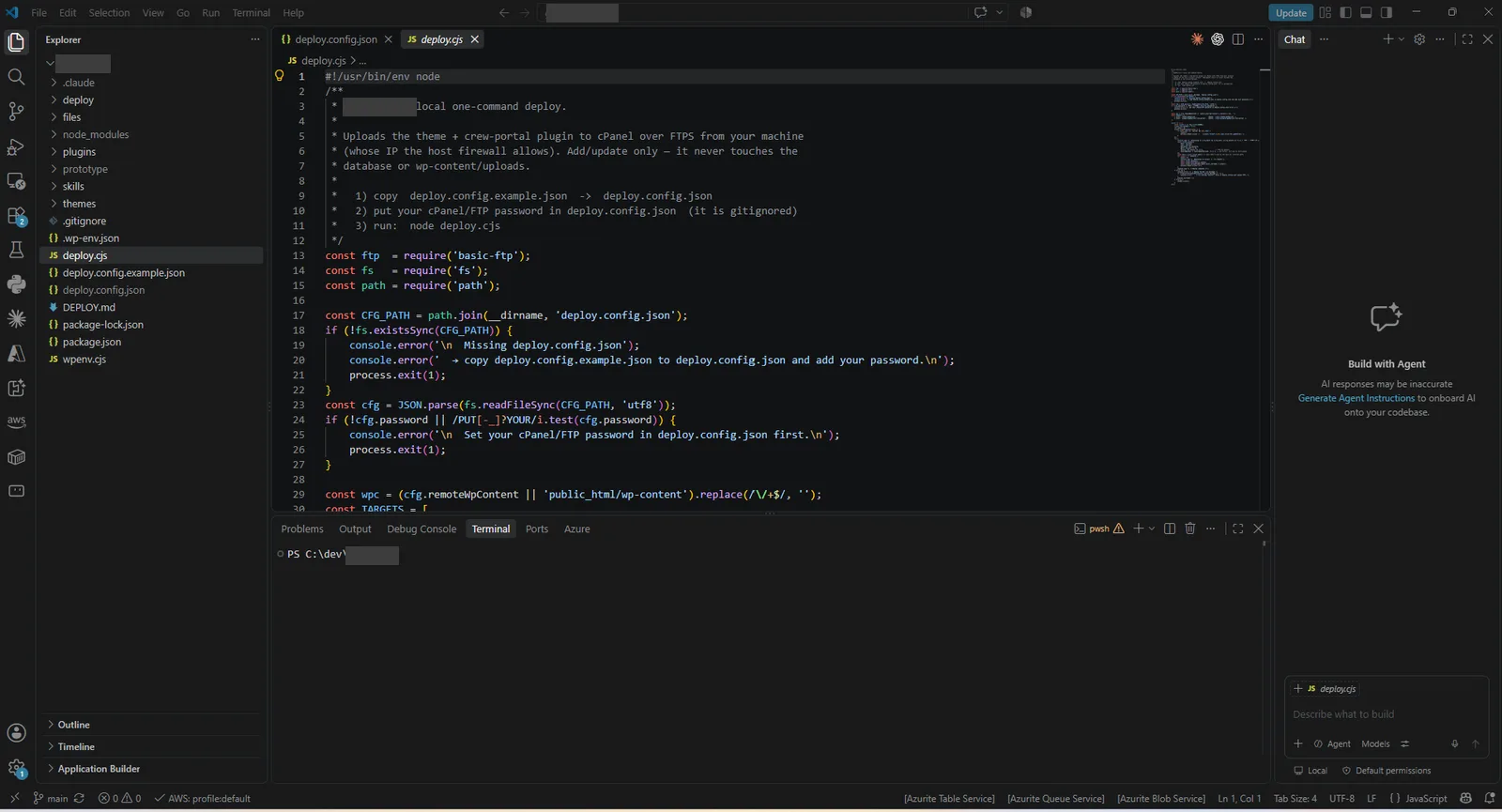1502x812 pixels.
Task: Click the ChatGPT icon in editor toolbar
Action: tap(1218, 39)
